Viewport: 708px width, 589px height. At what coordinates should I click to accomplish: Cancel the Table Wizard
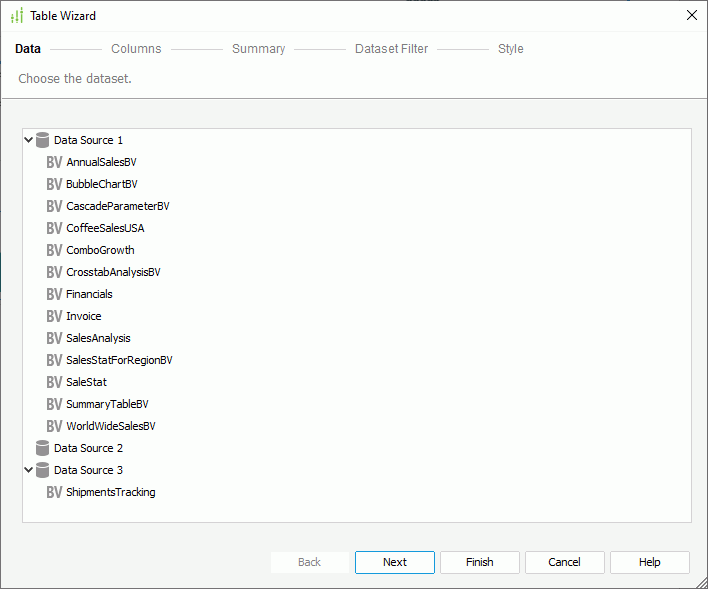[x=564, y=562]
